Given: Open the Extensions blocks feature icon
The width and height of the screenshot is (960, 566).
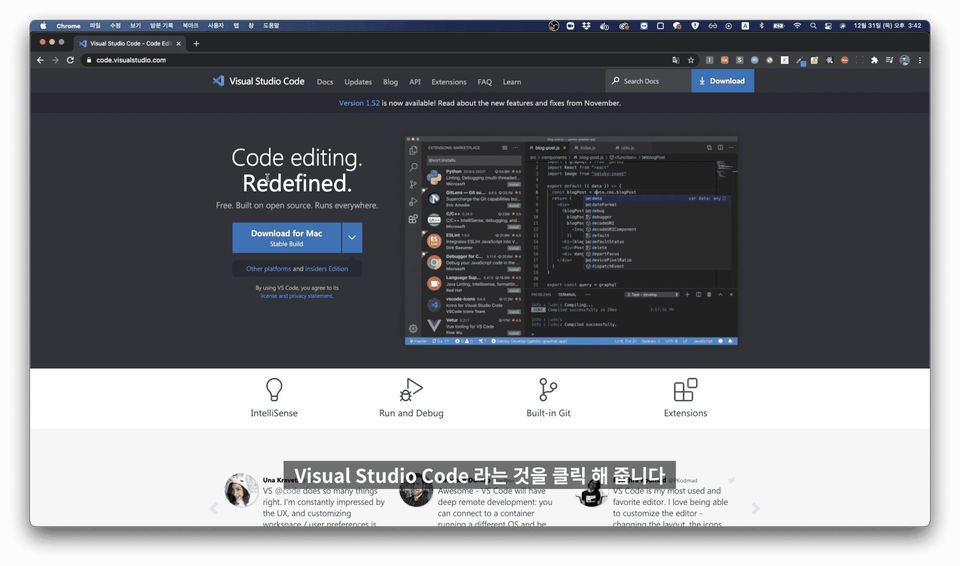Looking at the screenshot, I should click(x=685, y=390).
